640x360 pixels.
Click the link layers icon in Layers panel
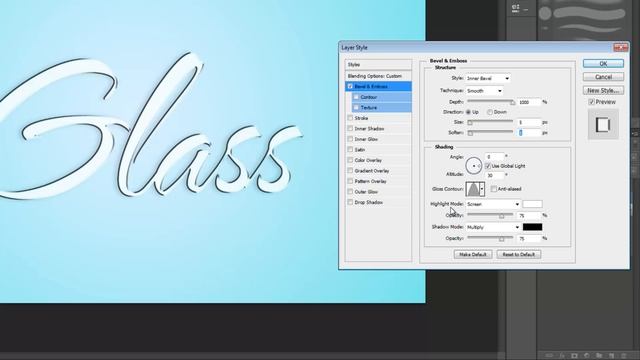pyautogui.click(x=550, y=356)
